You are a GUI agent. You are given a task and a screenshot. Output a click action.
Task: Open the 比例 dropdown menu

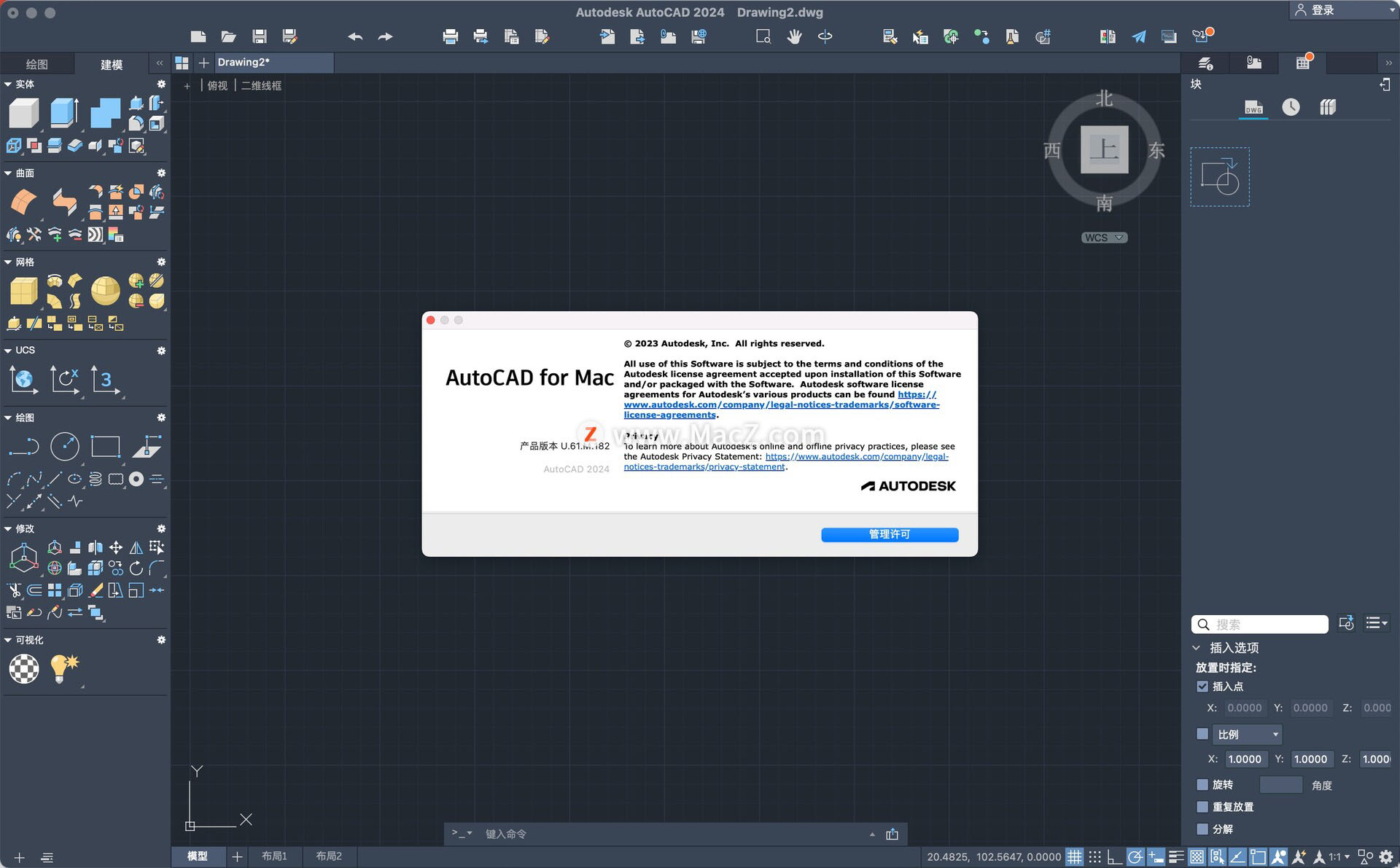[x=1249, y=734]
